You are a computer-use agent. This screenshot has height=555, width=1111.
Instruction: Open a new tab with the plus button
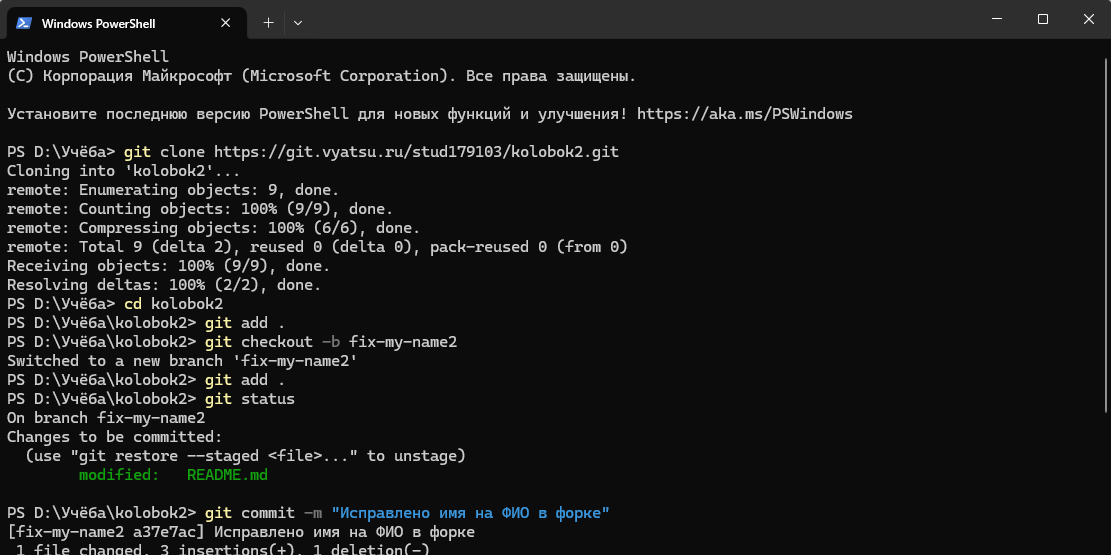pos(268,22)
